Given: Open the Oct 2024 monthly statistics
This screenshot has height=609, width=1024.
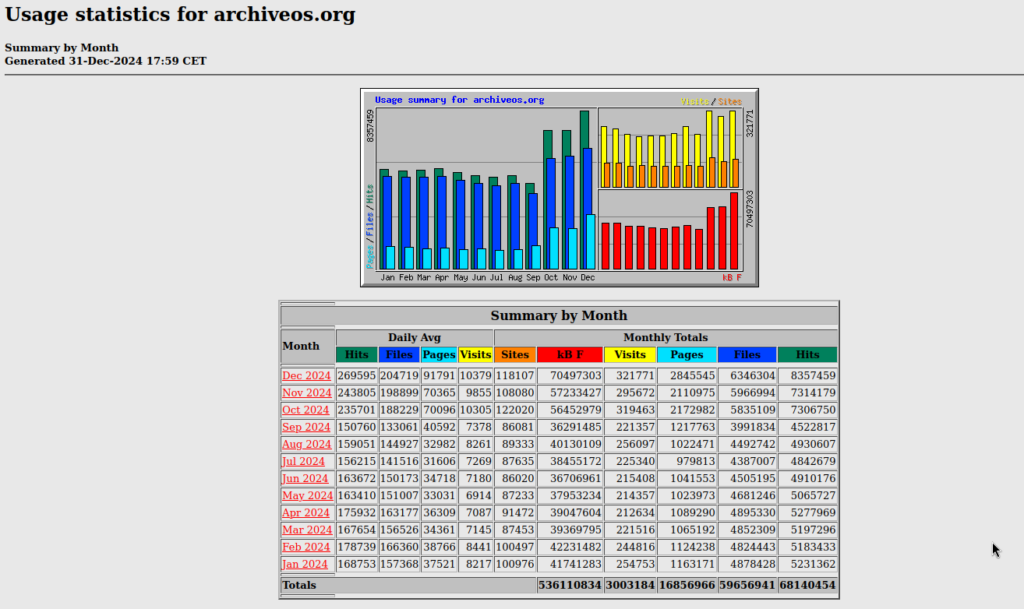Looking at the screenshot, I should tap(306, 409).
